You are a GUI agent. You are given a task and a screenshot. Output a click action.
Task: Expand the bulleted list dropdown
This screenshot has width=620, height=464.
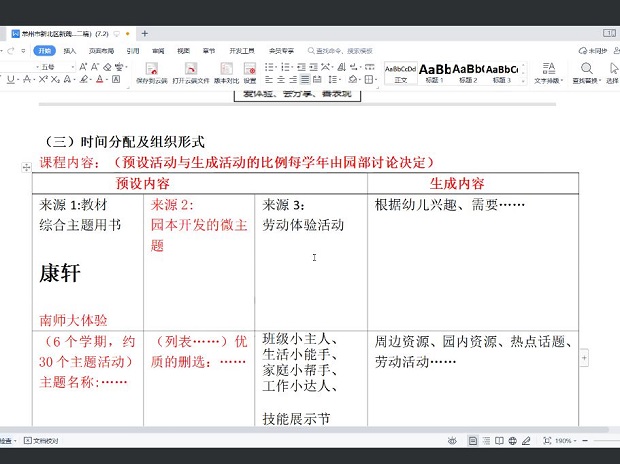point(277,67)
